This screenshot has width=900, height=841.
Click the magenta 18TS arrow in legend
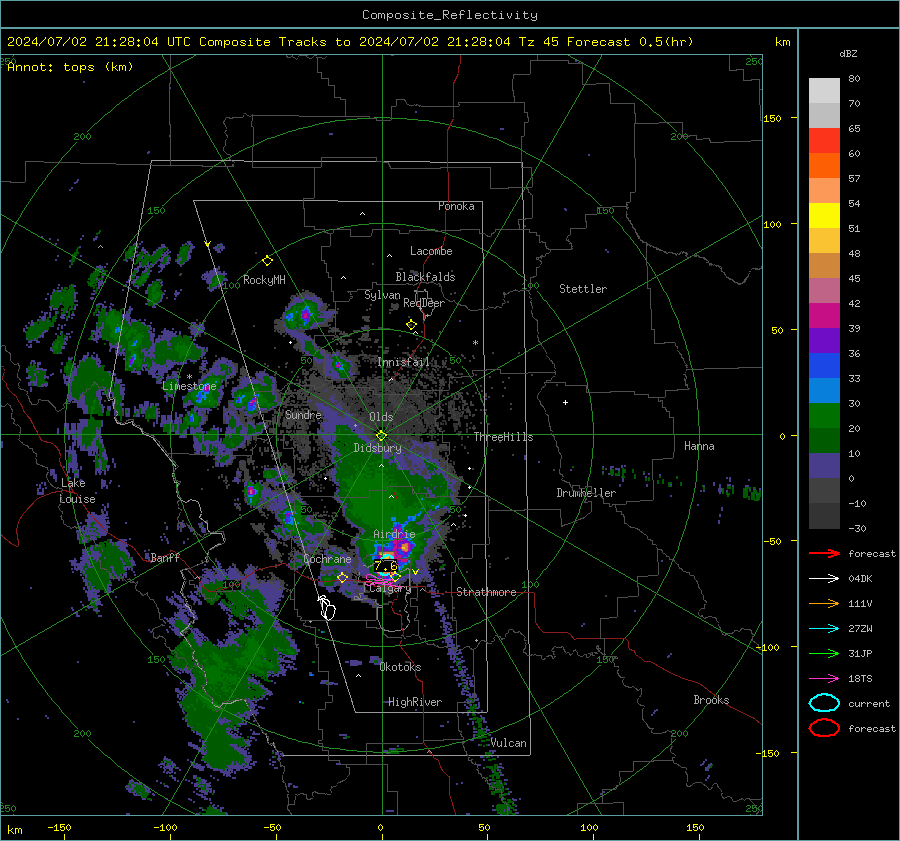(824, 679)
